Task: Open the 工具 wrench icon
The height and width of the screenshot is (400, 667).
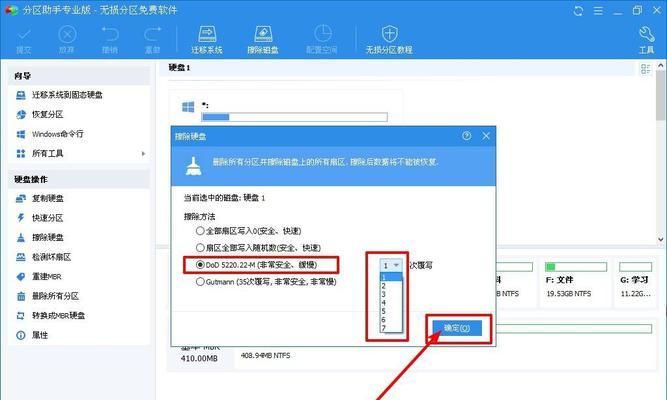Action: tap(647, 40)
